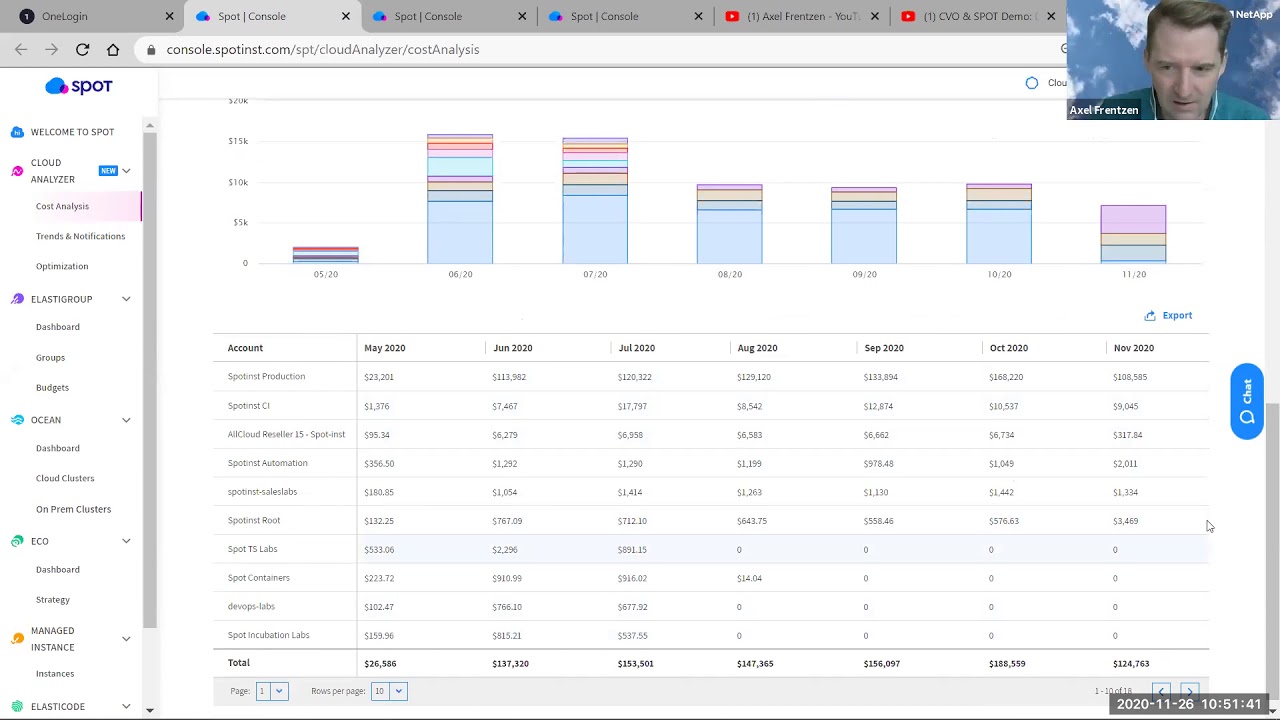The image size is (1280, 720).
Task: Click the browser back arrow
Action: click(21, 49)
